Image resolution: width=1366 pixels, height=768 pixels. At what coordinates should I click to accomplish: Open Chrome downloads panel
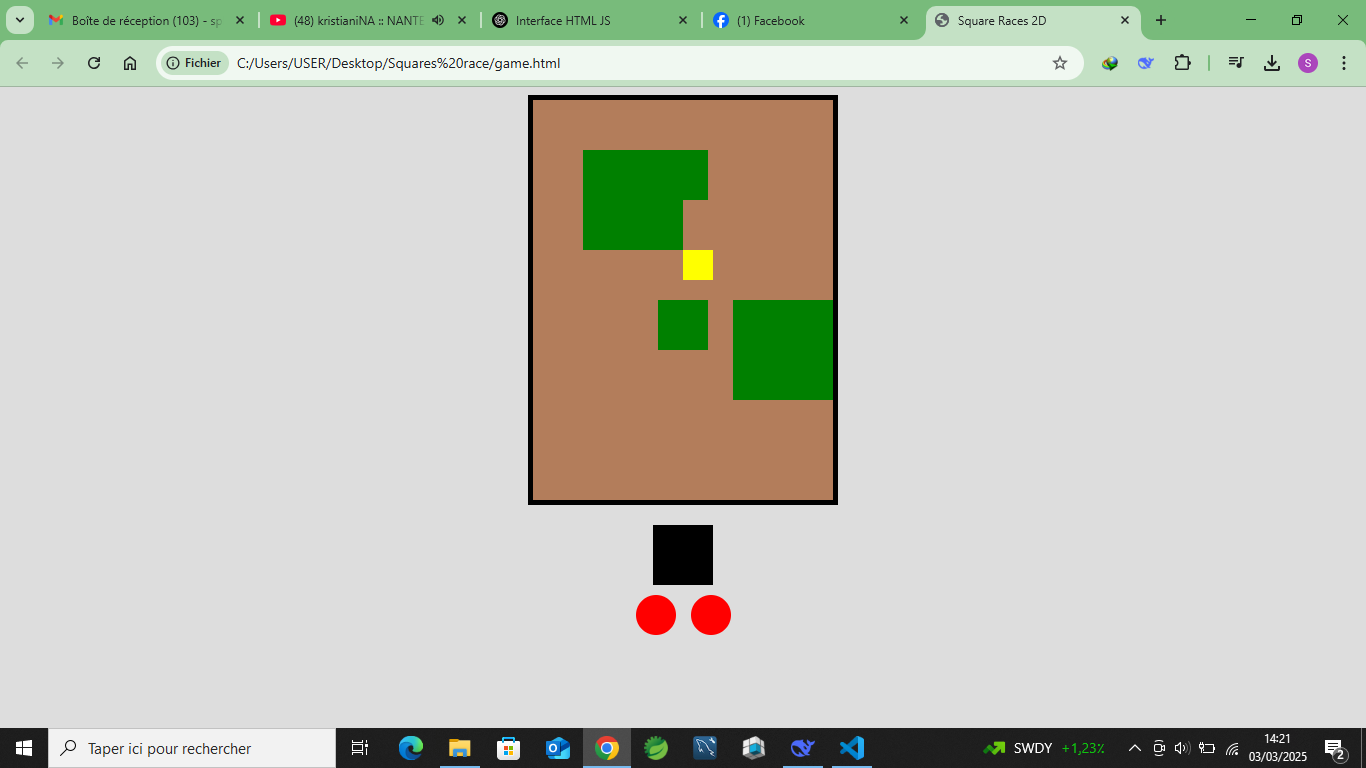point(1272,63)
